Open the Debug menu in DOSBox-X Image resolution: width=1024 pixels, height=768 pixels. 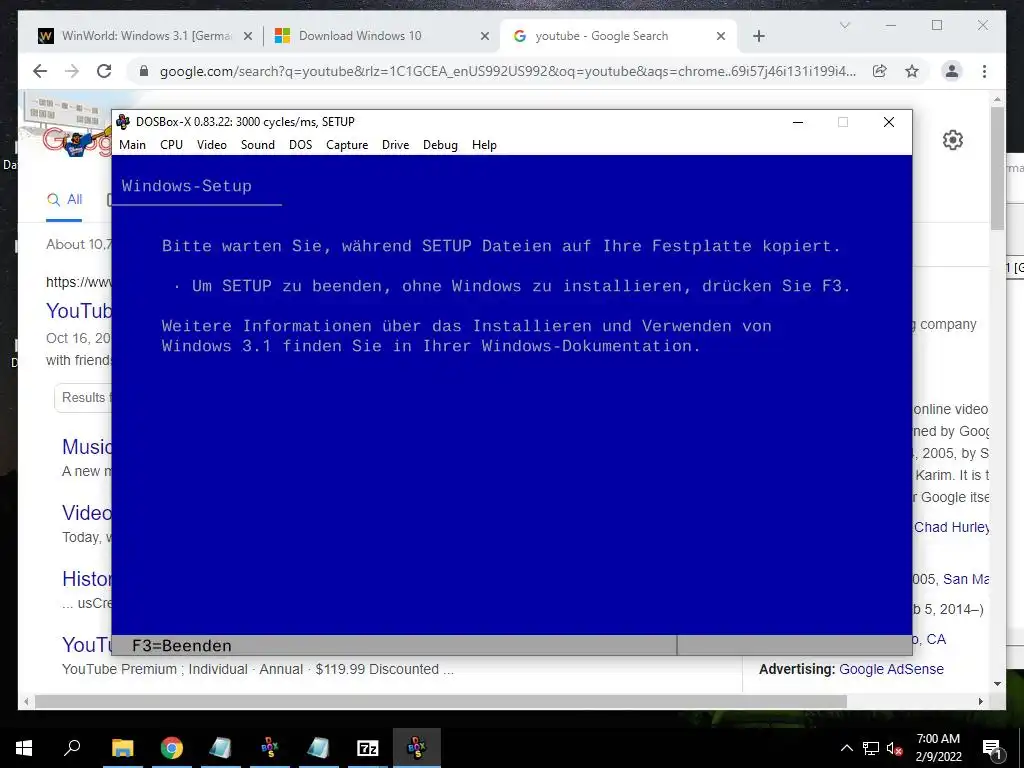[x=440, y=145]
